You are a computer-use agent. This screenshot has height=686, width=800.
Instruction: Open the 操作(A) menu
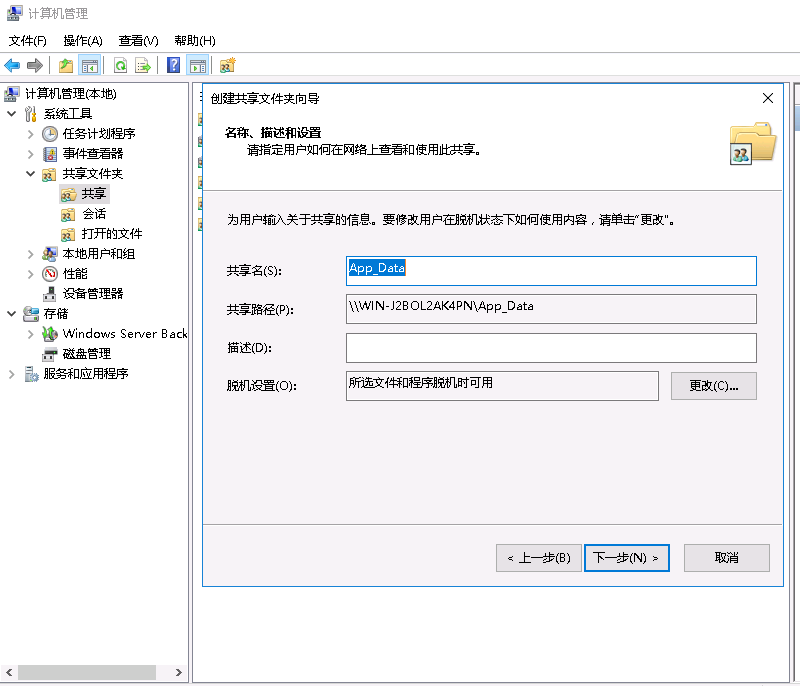click(83, 41)
